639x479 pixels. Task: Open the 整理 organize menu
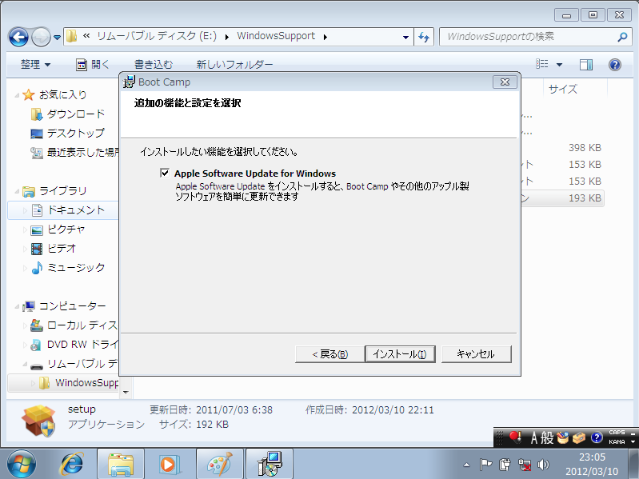point(35,64)
